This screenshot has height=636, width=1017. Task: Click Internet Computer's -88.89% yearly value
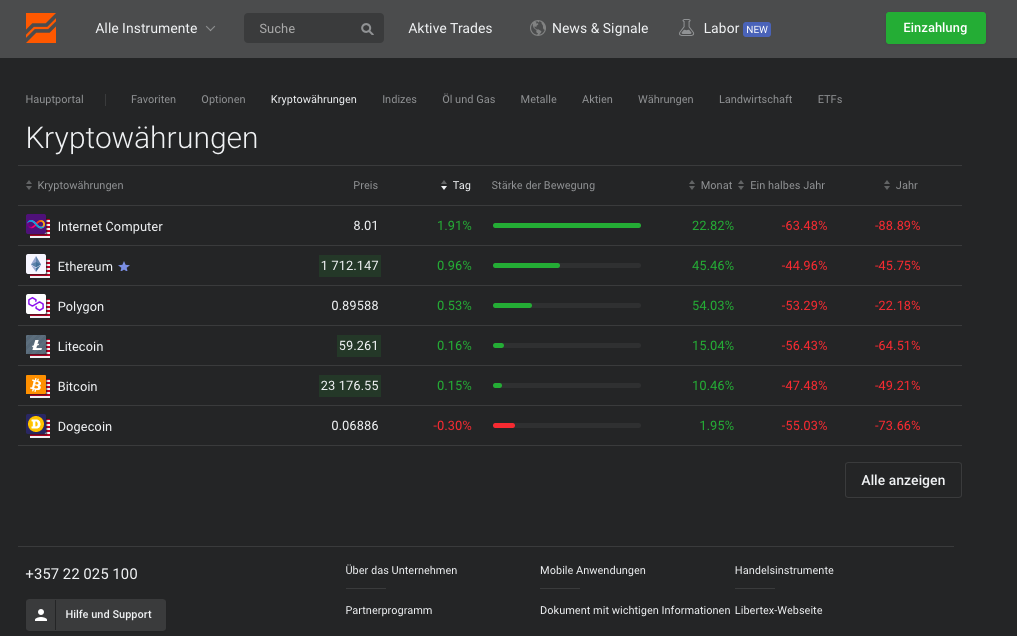tap(897, 226)
